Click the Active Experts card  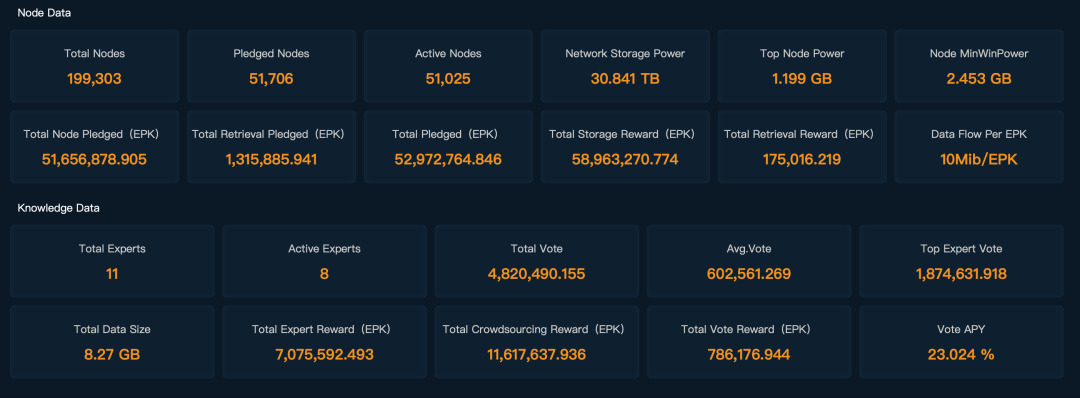click(x=324, y=262)
